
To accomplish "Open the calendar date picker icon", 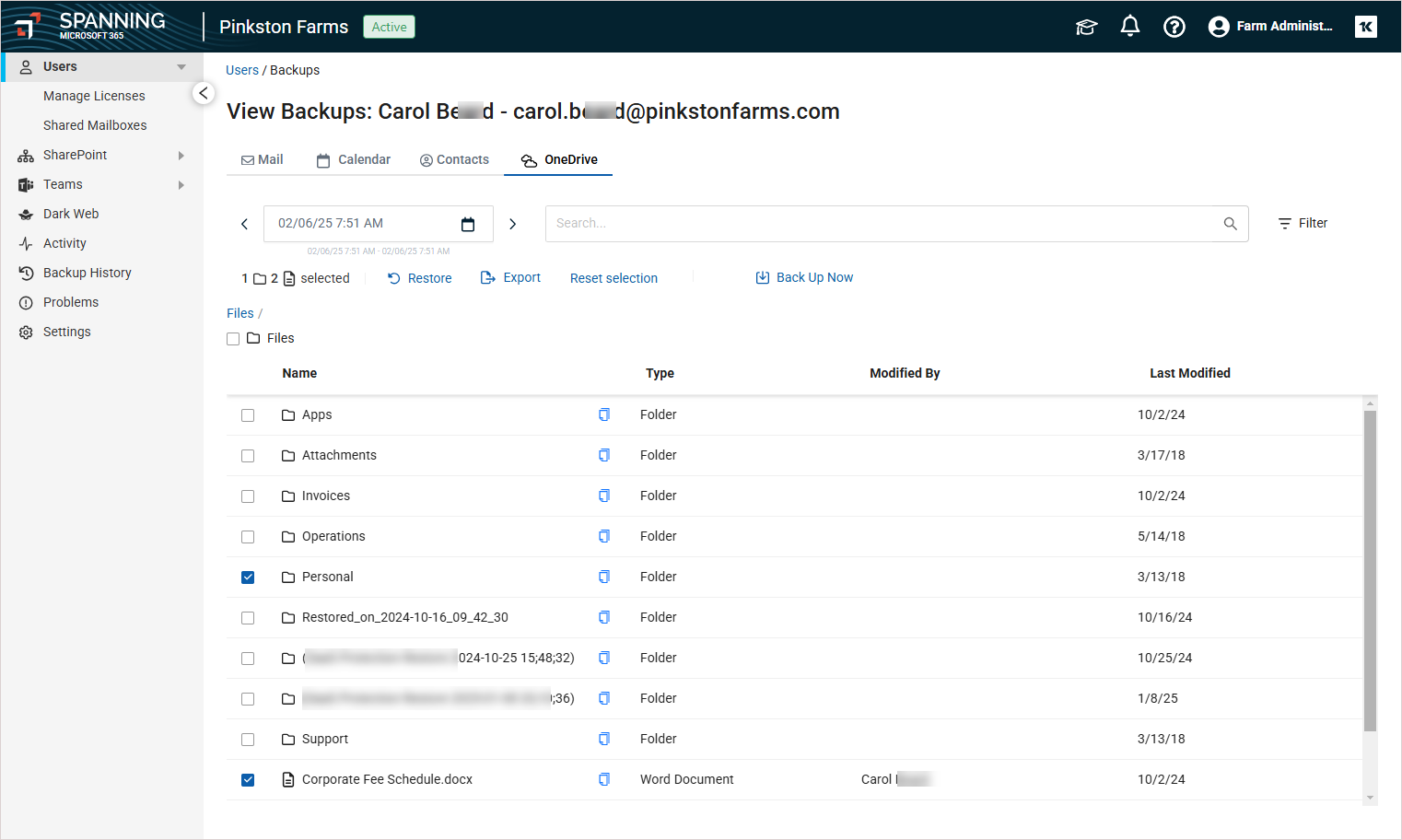I will [x=468, y=224].
